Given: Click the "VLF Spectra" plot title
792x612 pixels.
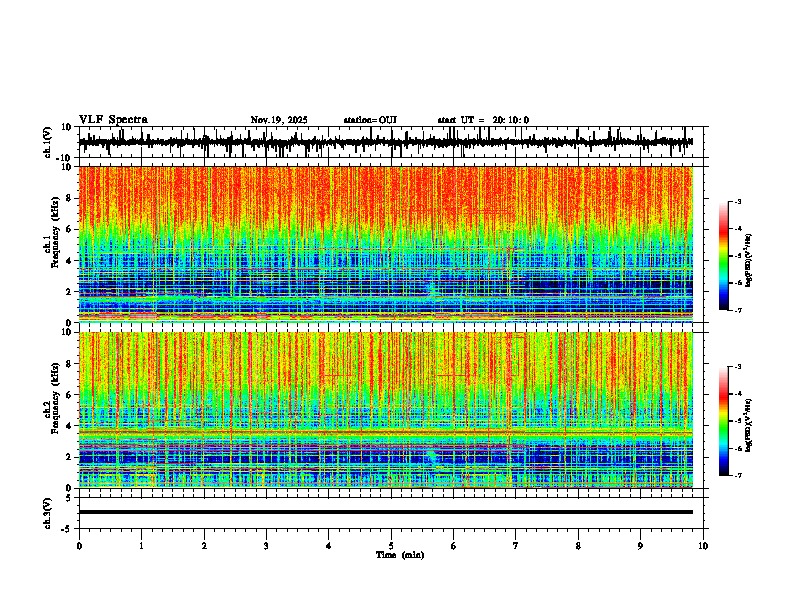Looking at the screenshot, I should tap(113, 120).
